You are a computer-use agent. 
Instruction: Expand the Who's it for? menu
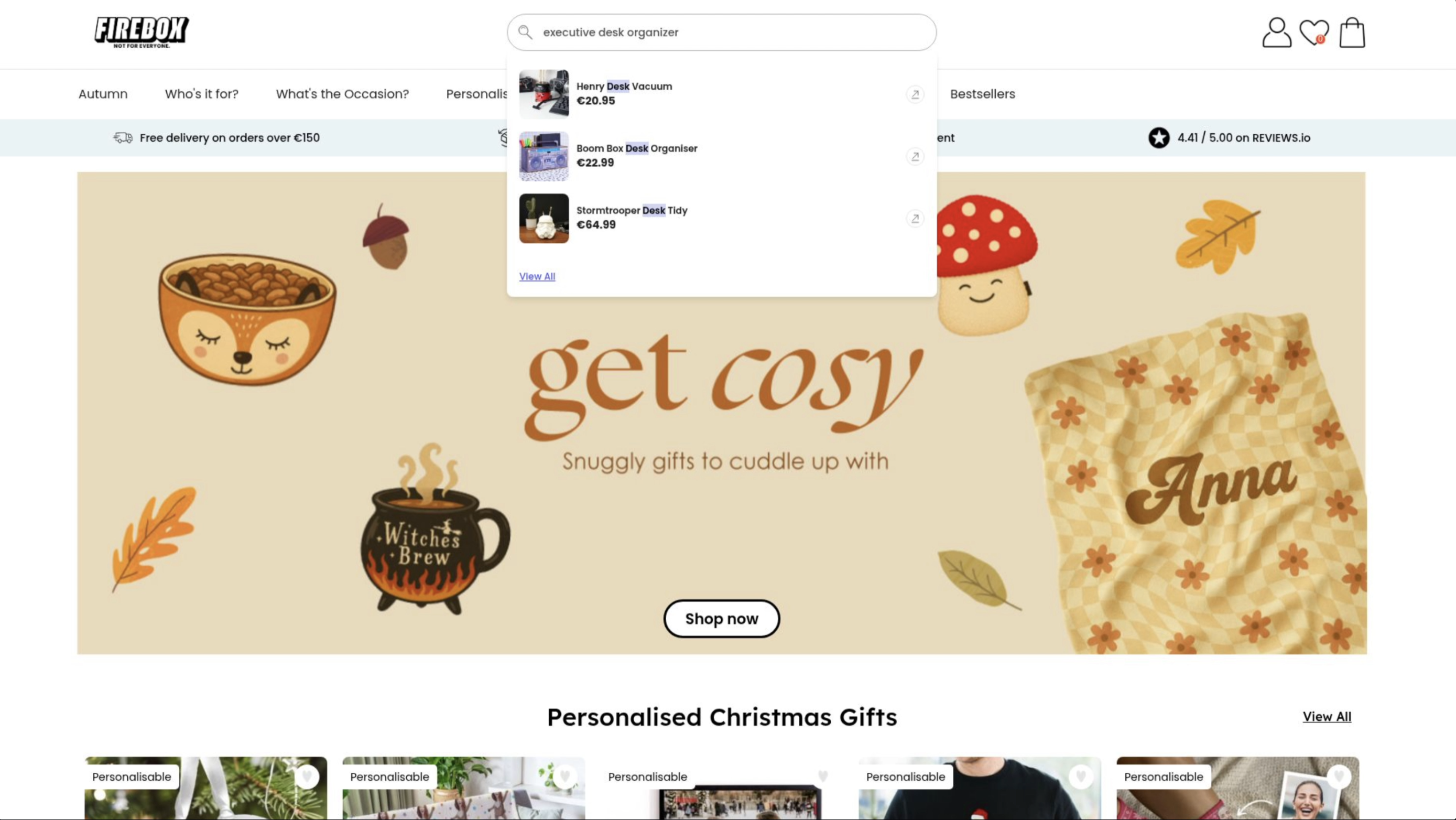coord(202,94)
